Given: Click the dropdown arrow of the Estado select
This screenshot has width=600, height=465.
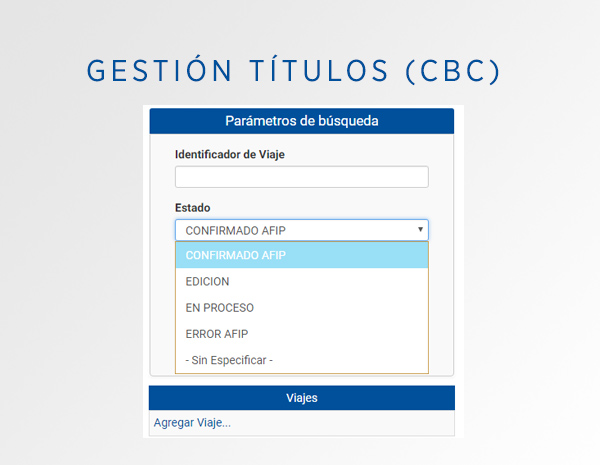Looking at the screenshot, I should click(420, 230).
